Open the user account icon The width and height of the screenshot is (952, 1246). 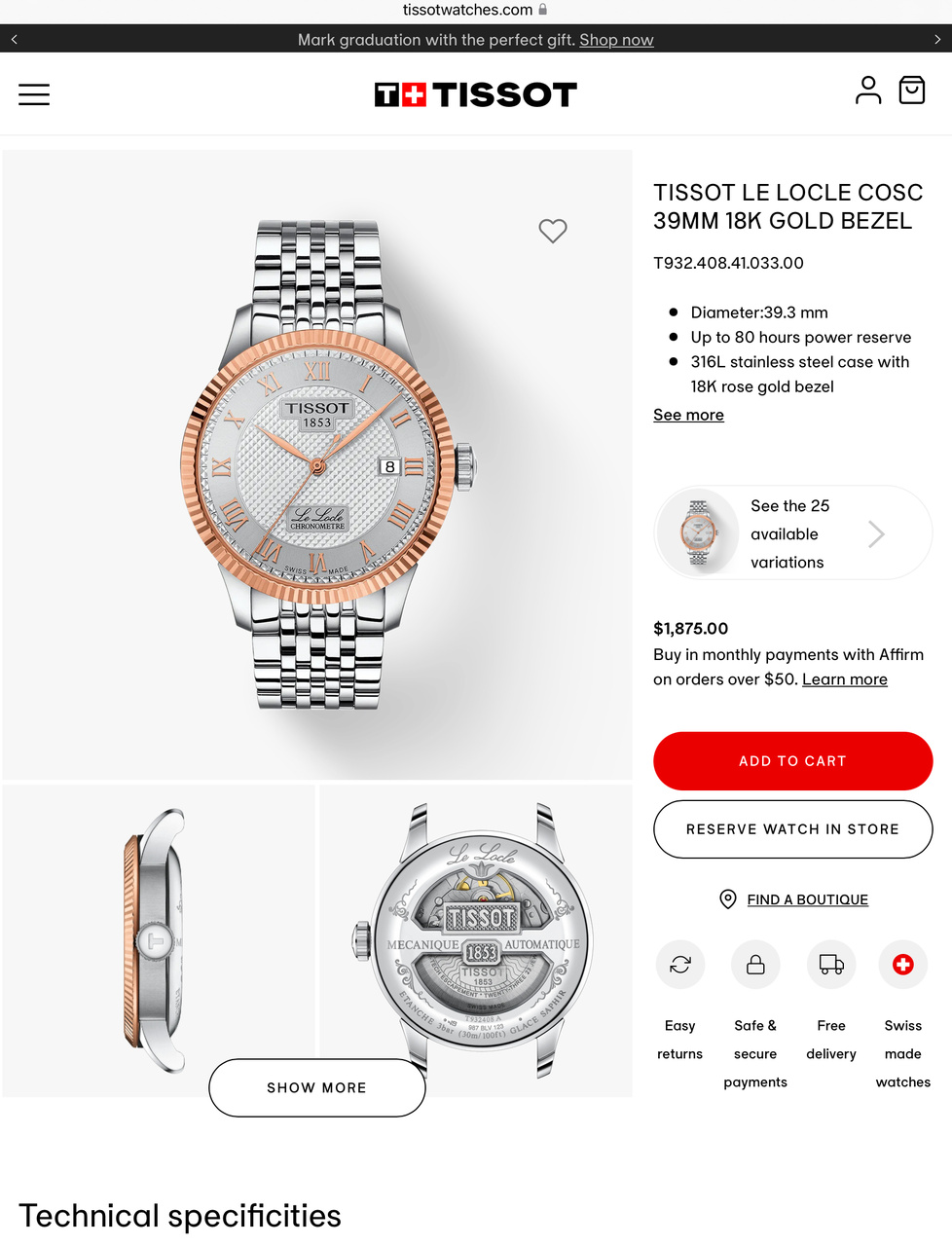click(x=867, y=91)
